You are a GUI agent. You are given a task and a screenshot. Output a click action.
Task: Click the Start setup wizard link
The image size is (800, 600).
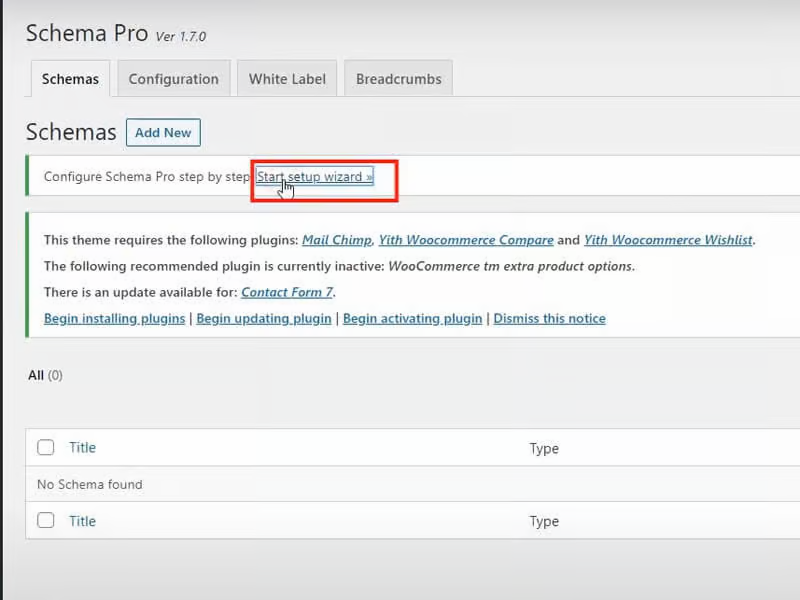pos(313,176)
